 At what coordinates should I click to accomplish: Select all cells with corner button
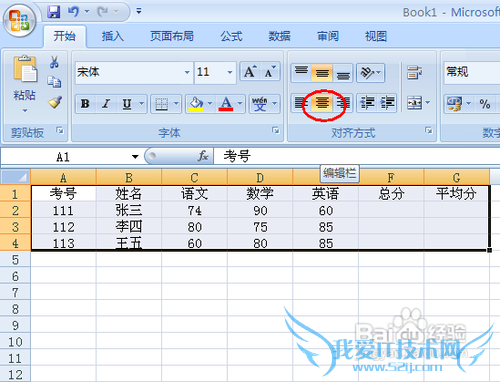[x=15, y=177]
